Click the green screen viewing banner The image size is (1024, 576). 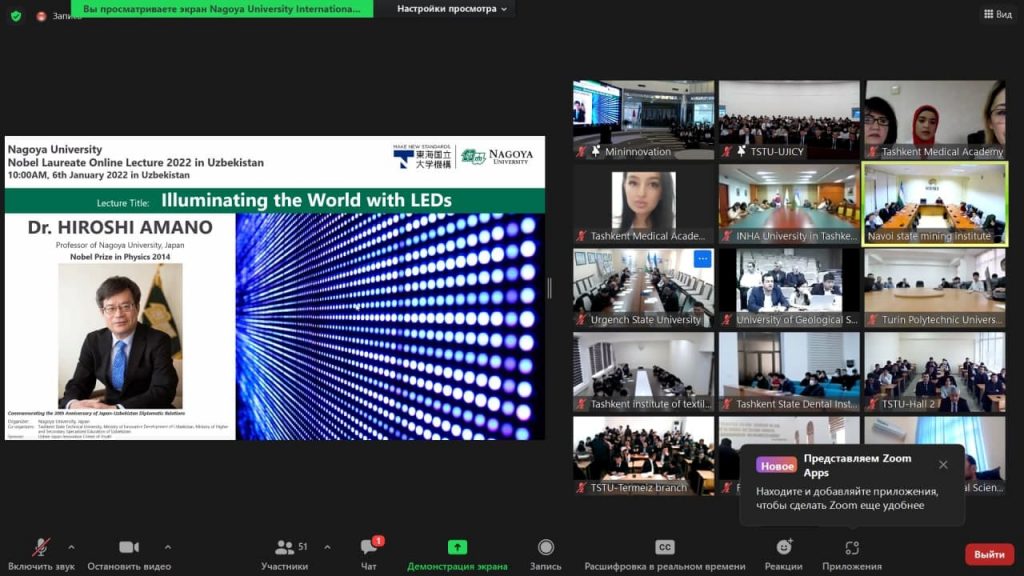pos(222,8)
